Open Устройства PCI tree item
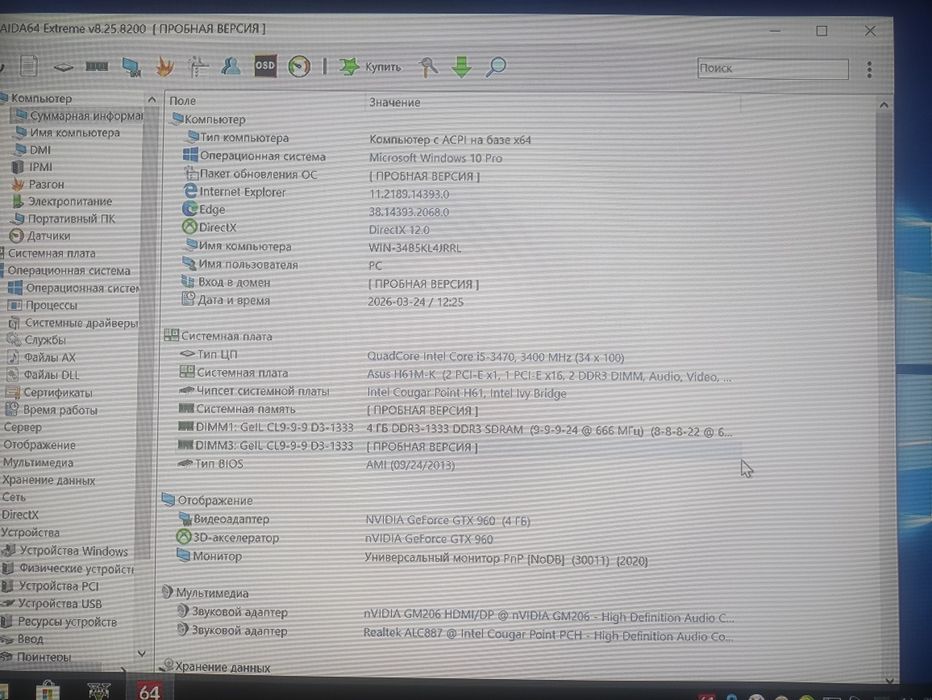The width and height of the screenshot is (932, 700). point(51,587)
